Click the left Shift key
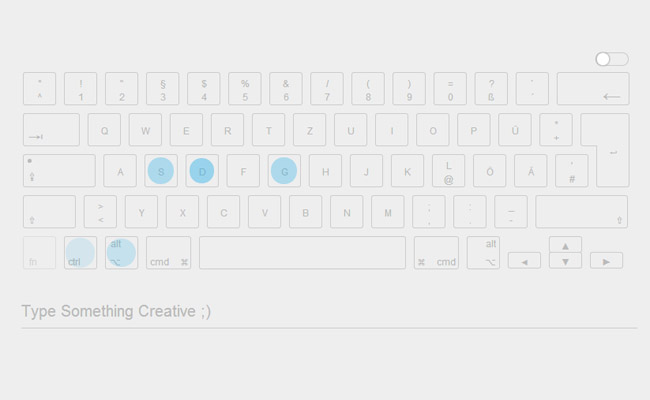Image resolution: width=650 pixels, height=400 pixels. [x=49, y=212]
